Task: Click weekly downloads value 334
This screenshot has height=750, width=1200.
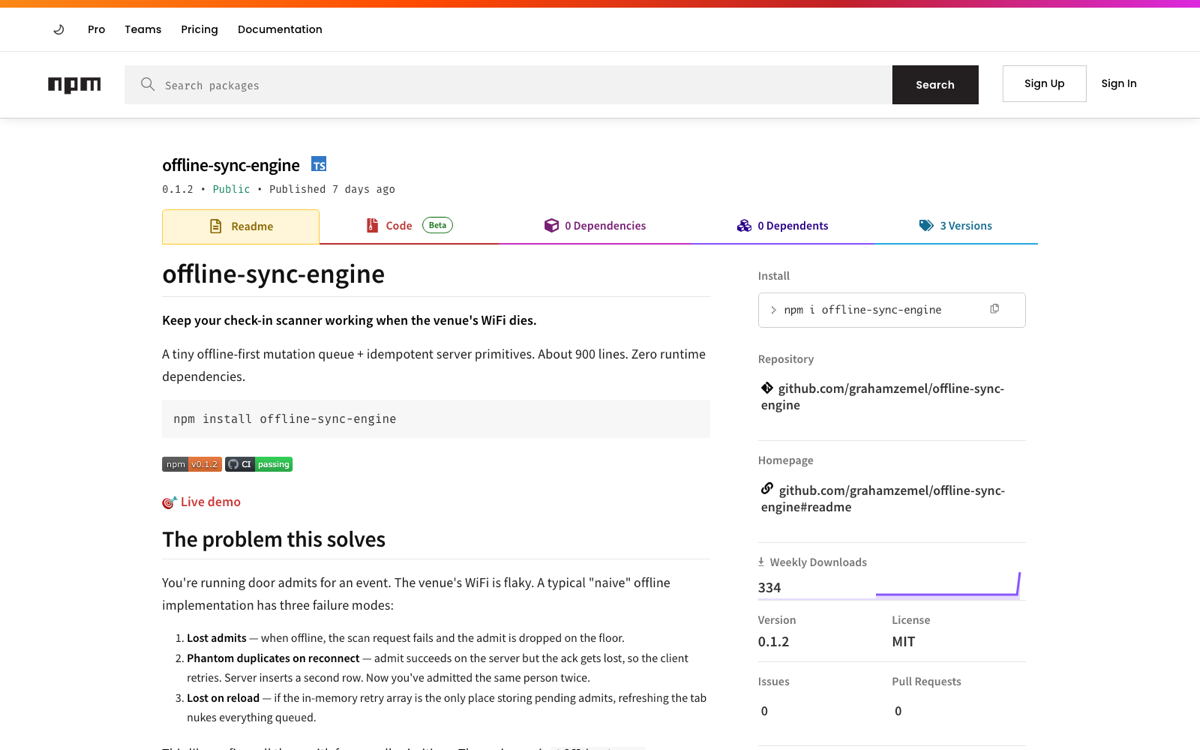Action: coord(769,587)
